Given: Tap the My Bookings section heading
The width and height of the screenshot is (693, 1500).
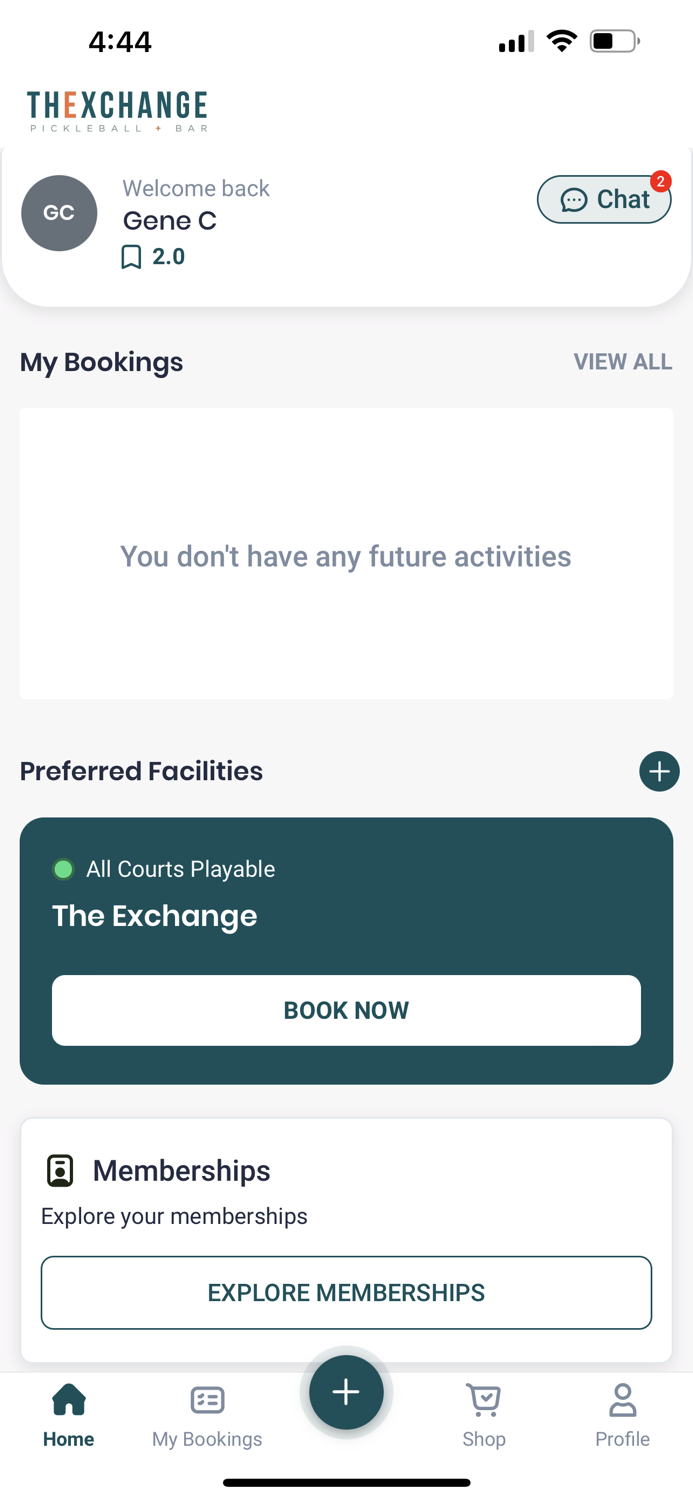Looking at the screenshot, I should pos(101,362).
